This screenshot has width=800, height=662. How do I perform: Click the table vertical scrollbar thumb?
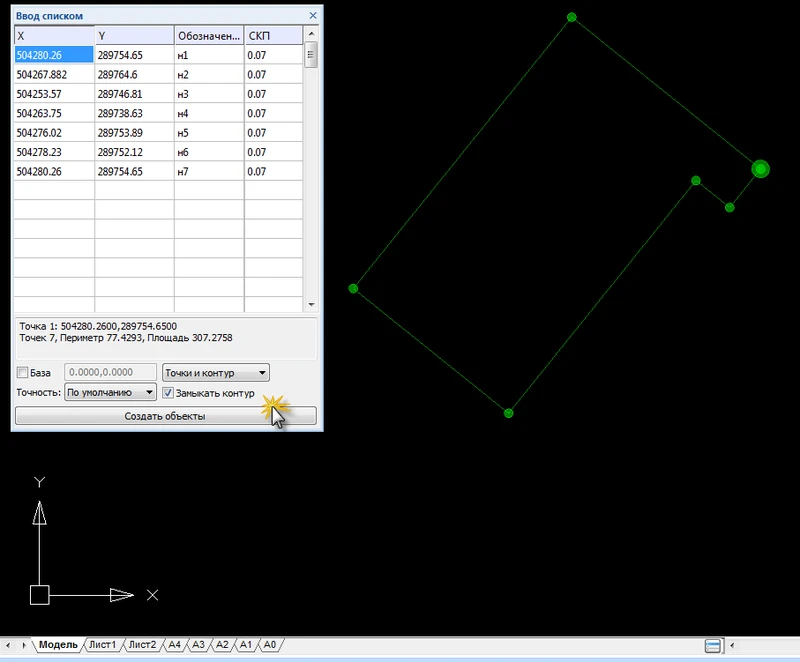[310, 55]
